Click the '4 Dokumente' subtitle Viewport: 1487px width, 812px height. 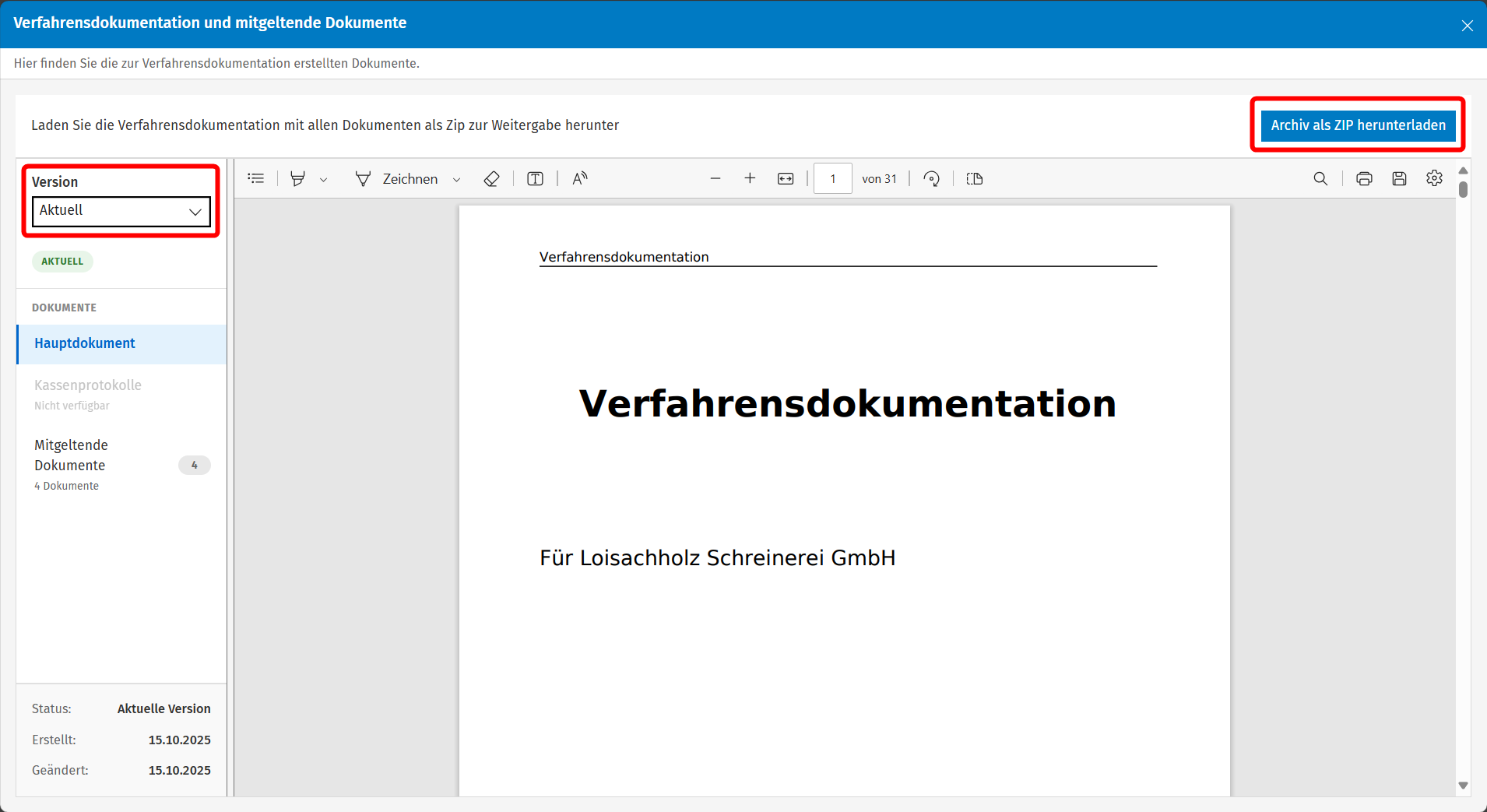(x=66, y=486)
